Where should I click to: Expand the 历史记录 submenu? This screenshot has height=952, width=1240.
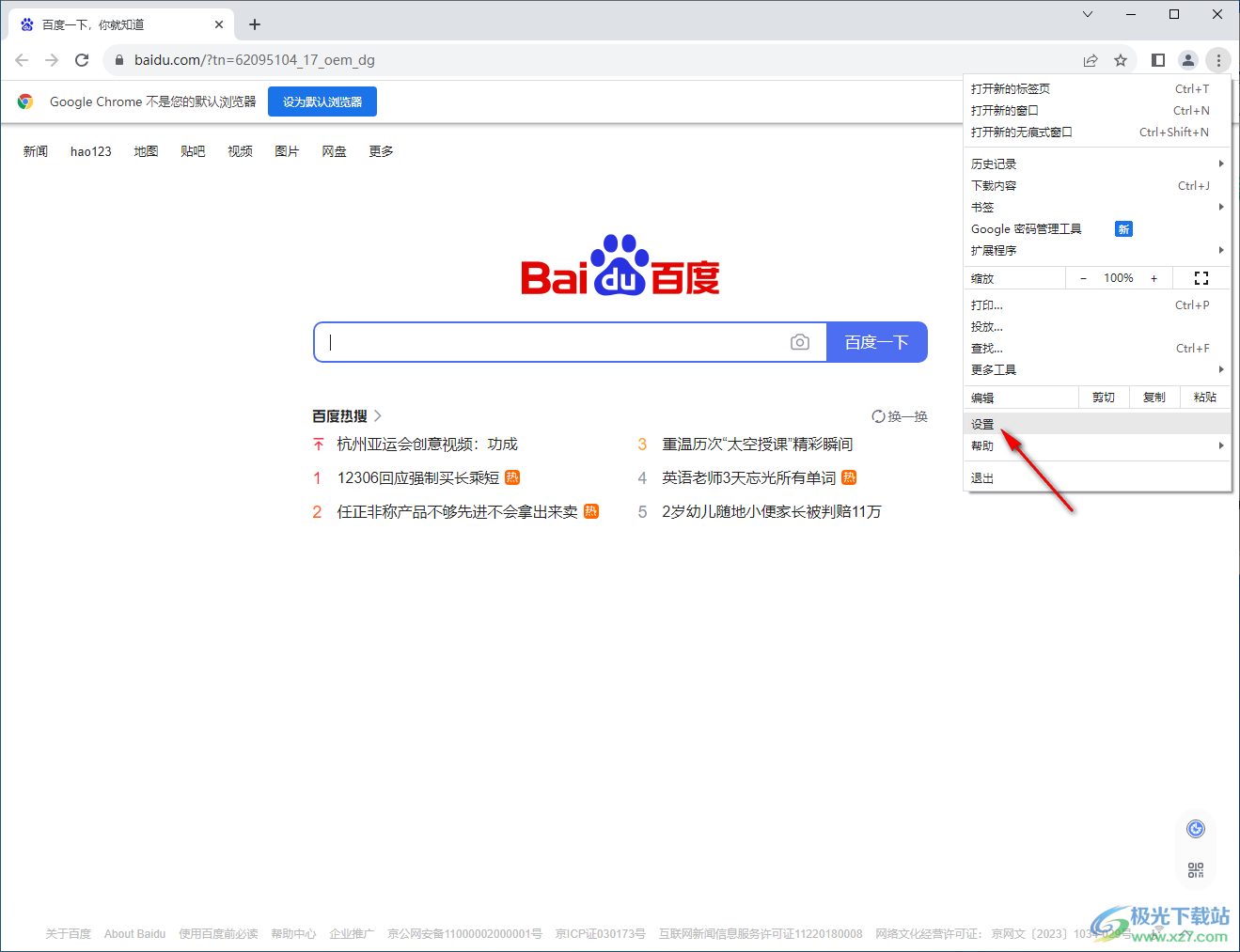(x=1098, y=164)
